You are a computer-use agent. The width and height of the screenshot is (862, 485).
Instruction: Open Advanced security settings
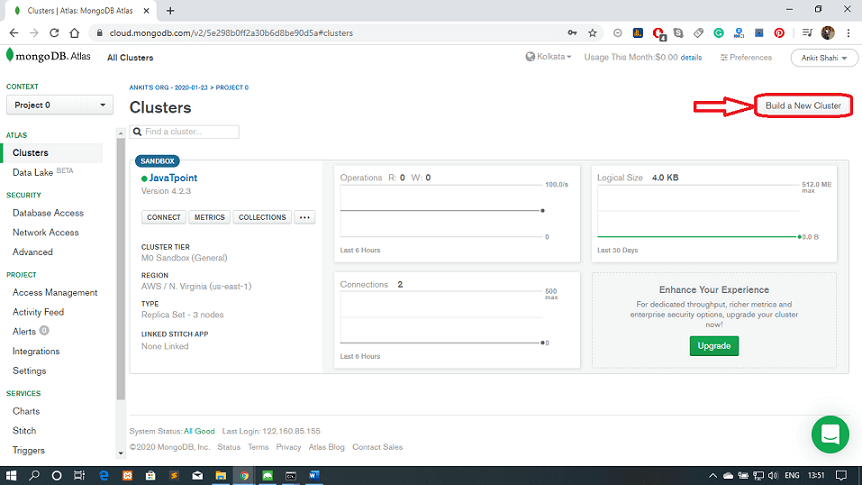32,252
